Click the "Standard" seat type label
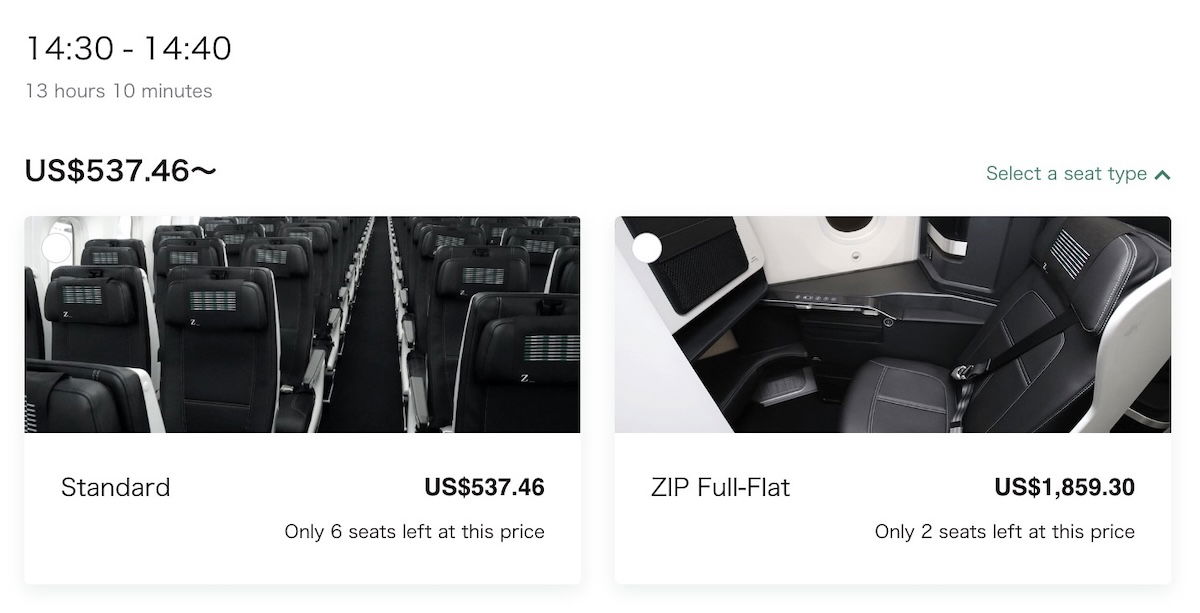The width and height of the screenshot is (1200, 613). click(116, 488)
